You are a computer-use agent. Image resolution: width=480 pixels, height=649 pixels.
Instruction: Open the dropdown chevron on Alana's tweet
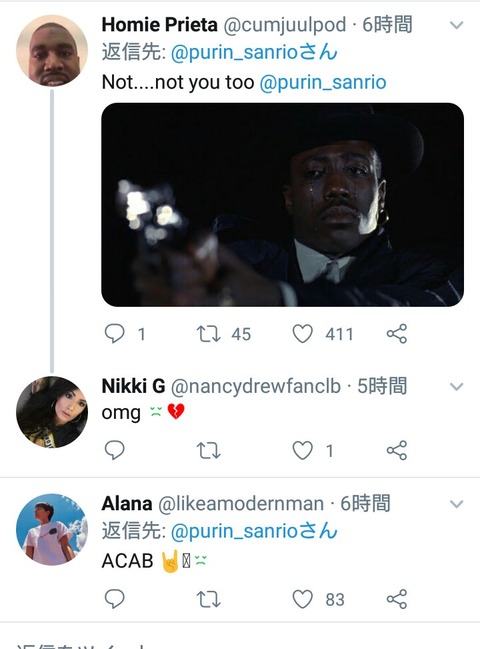click(x=456, y=504)
